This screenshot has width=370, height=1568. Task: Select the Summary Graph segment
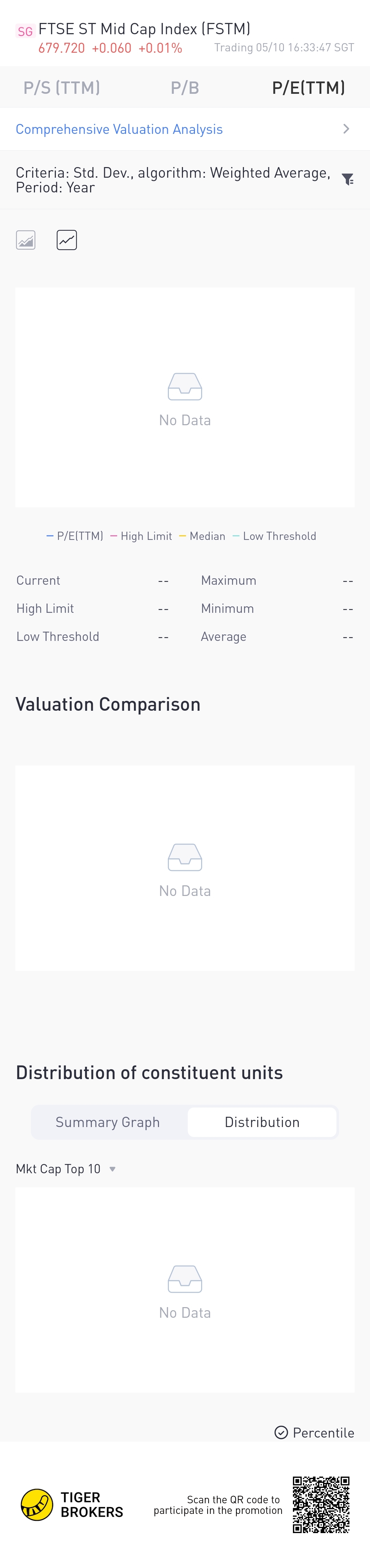pyautogui.click(x=108, y=1122)
